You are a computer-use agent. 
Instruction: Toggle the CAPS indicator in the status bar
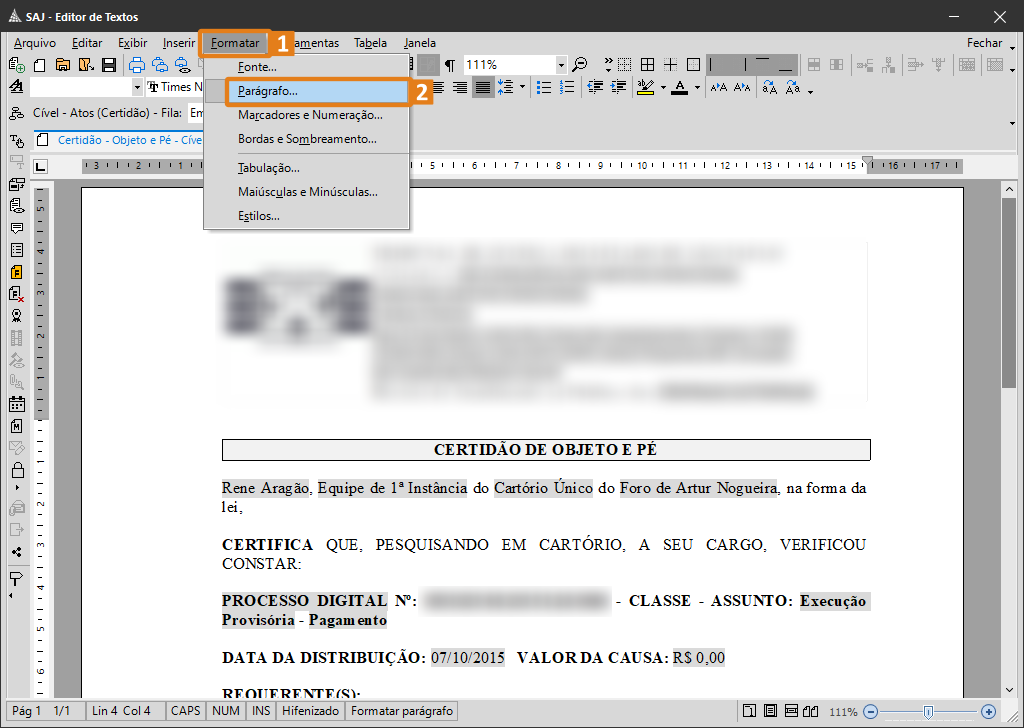185,711
